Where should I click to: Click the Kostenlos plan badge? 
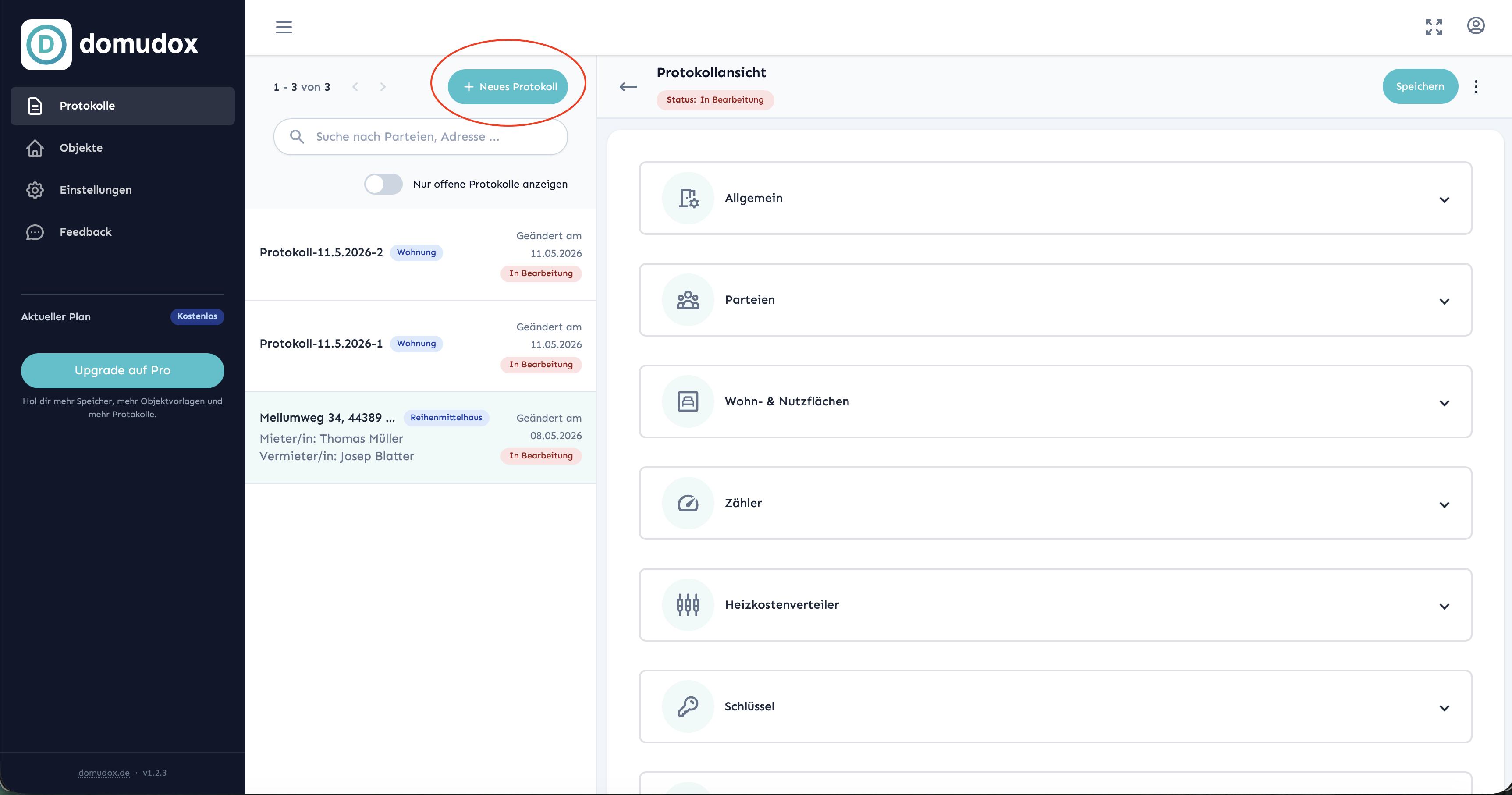tap(197, 316)
